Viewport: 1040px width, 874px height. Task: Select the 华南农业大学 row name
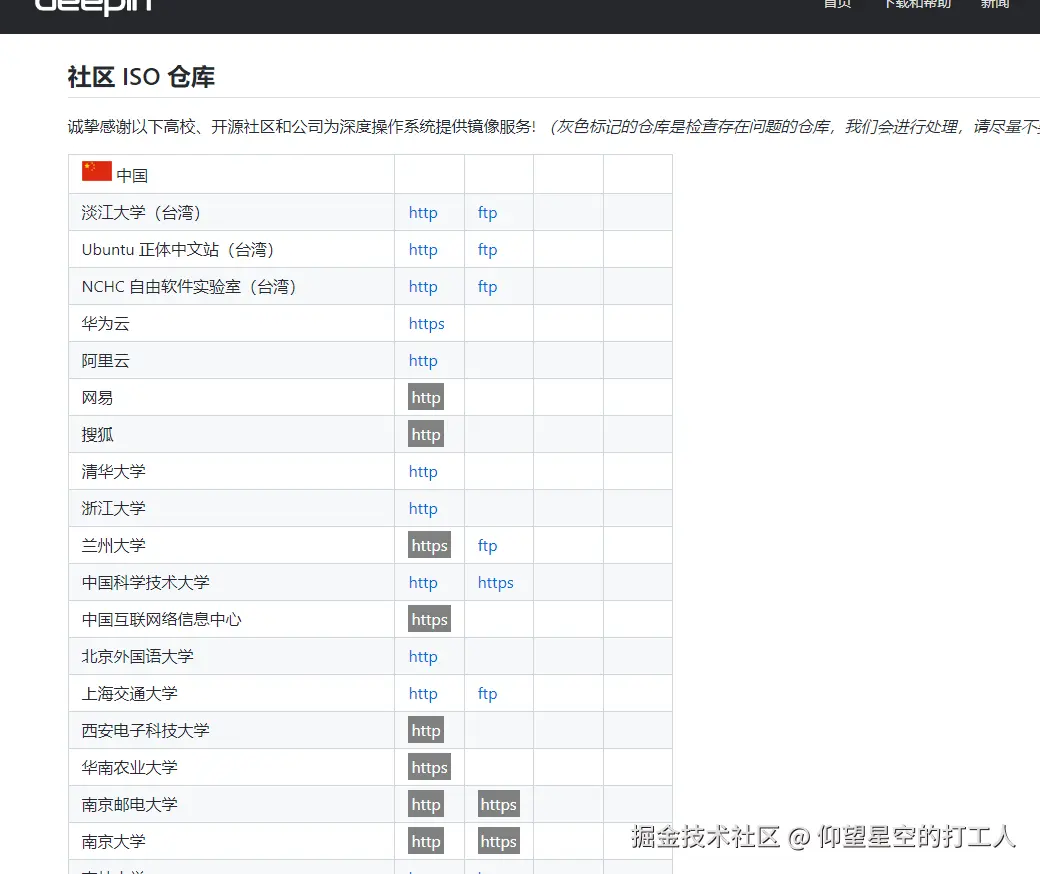(129, 768)
